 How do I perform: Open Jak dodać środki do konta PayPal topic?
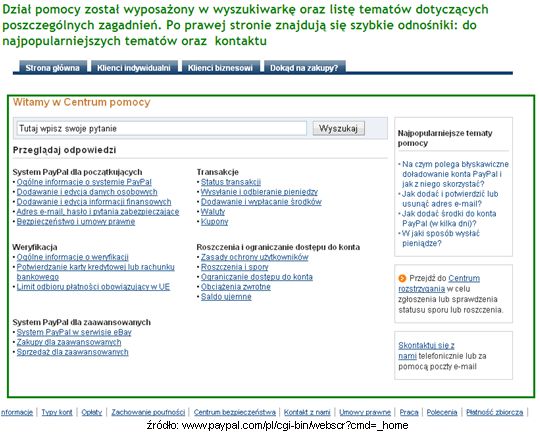tap(449, 218)
